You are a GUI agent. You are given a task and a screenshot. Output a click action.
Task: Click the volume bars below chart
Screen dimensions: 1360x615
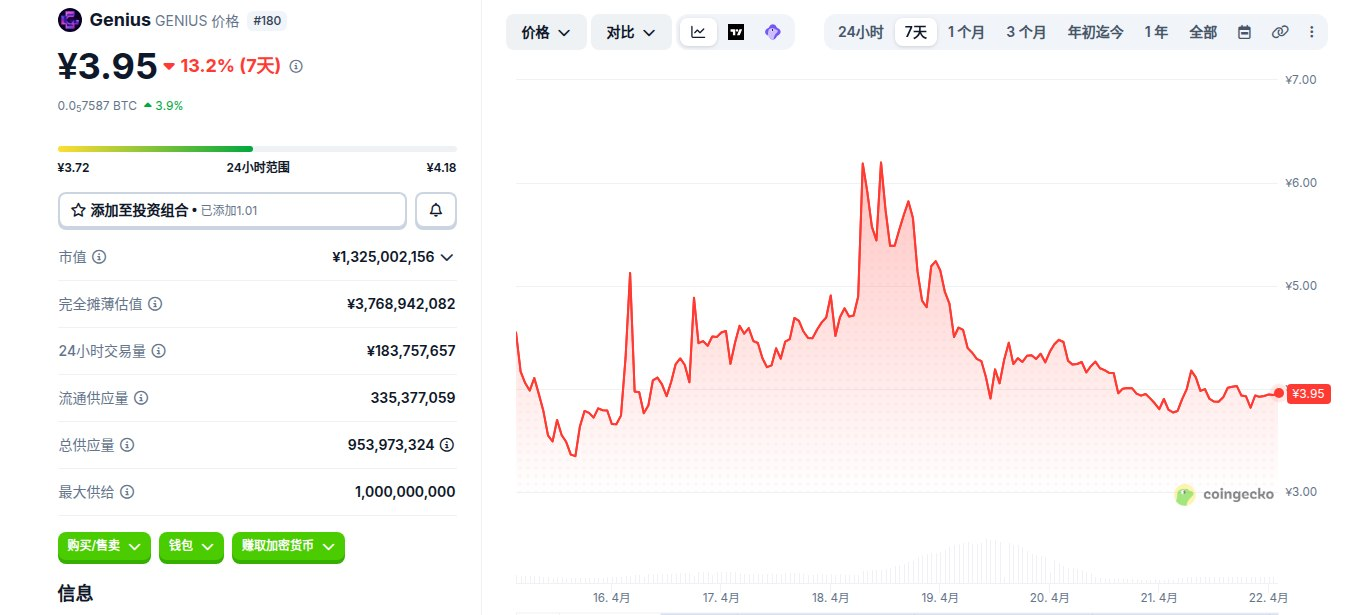pos(897,562)
